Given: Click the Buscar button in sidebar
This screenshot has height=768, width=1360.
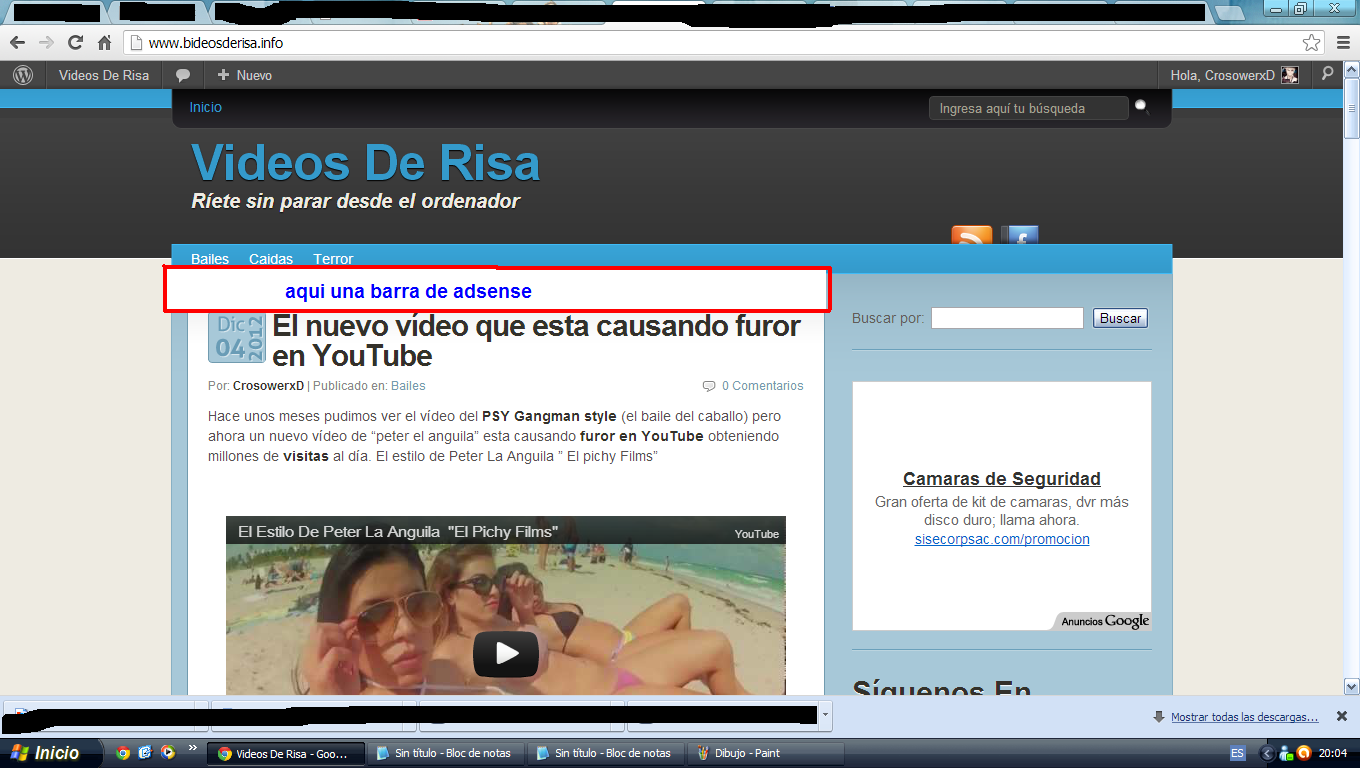Looking at the screenshot, I should [1120, 318].
